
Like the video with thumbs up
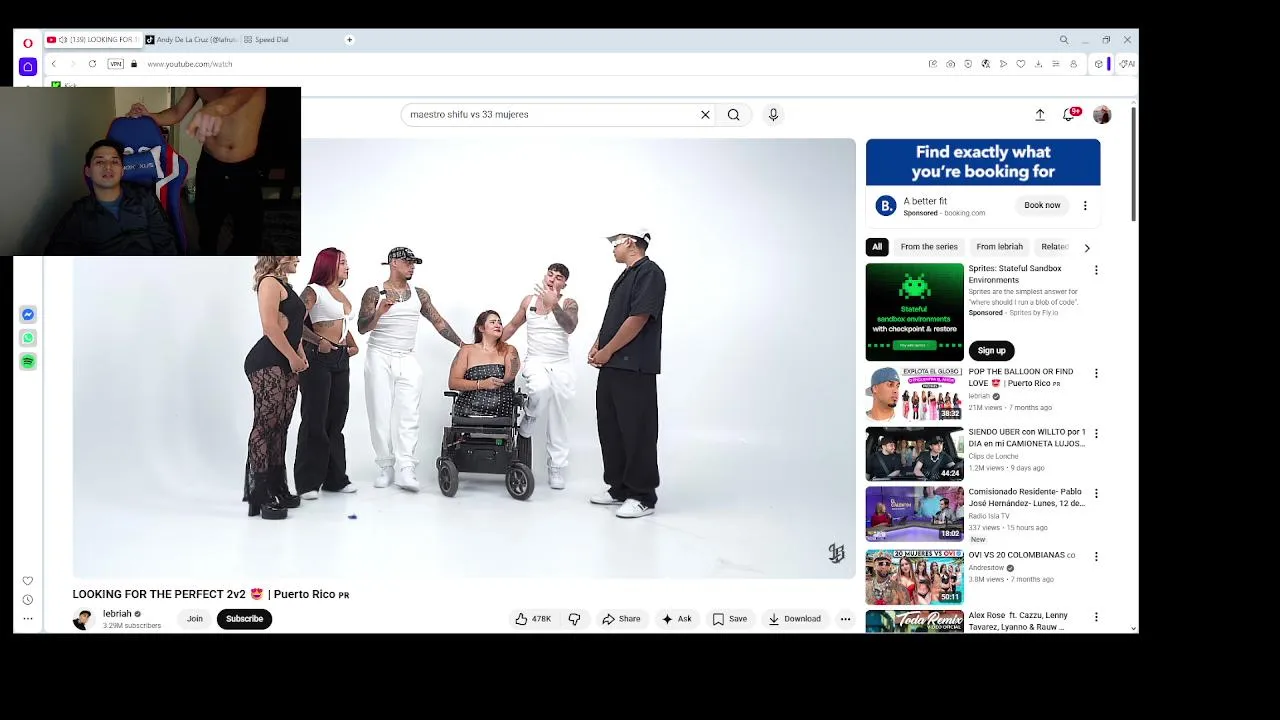coord(533,619)
